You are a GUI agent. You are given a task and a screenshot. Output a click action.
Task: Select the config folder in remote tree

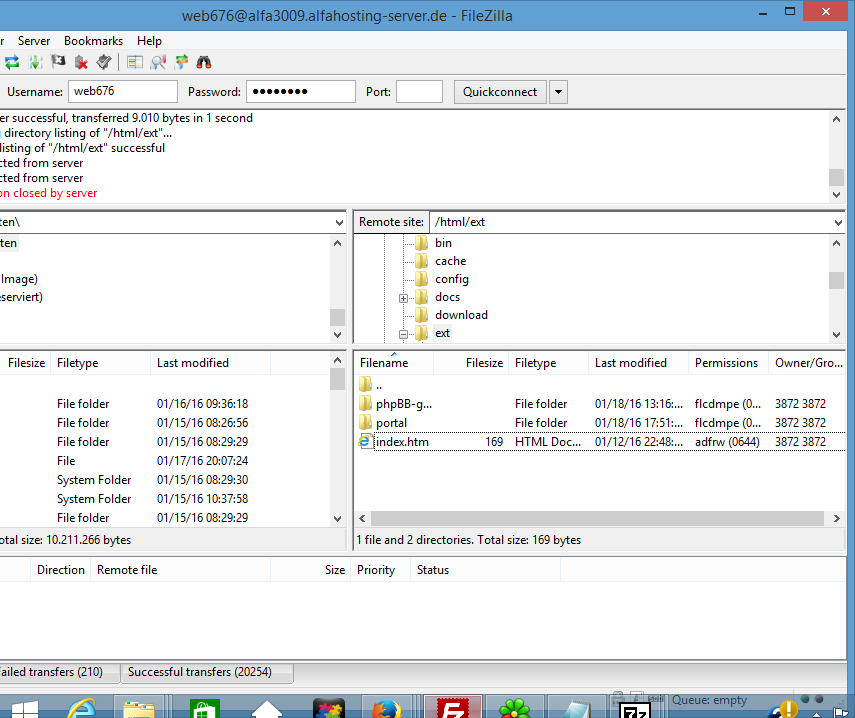tap(451, 279)
